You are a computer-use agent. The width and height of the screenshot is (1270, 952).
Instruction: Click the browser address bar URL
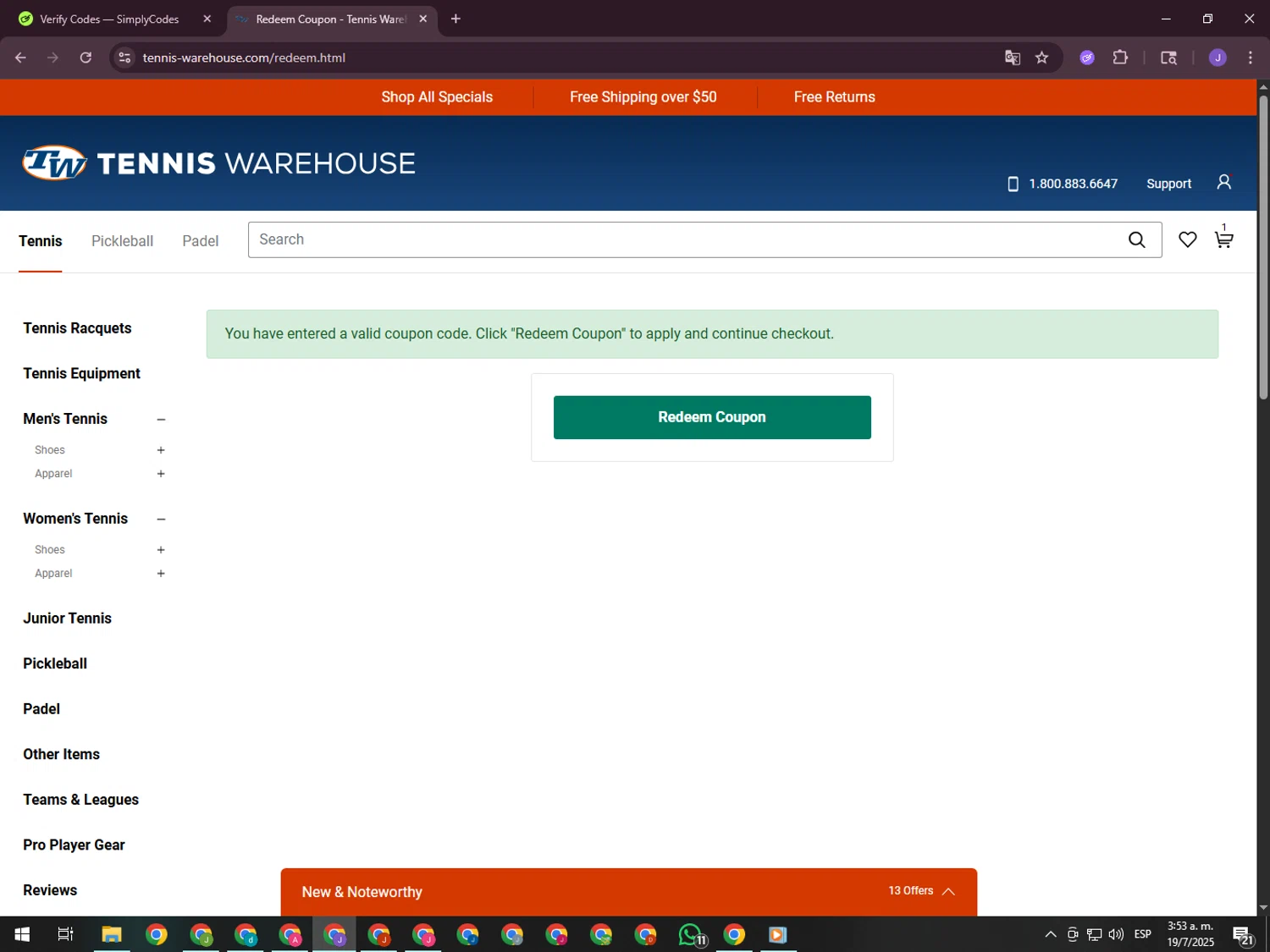point(244,58)
